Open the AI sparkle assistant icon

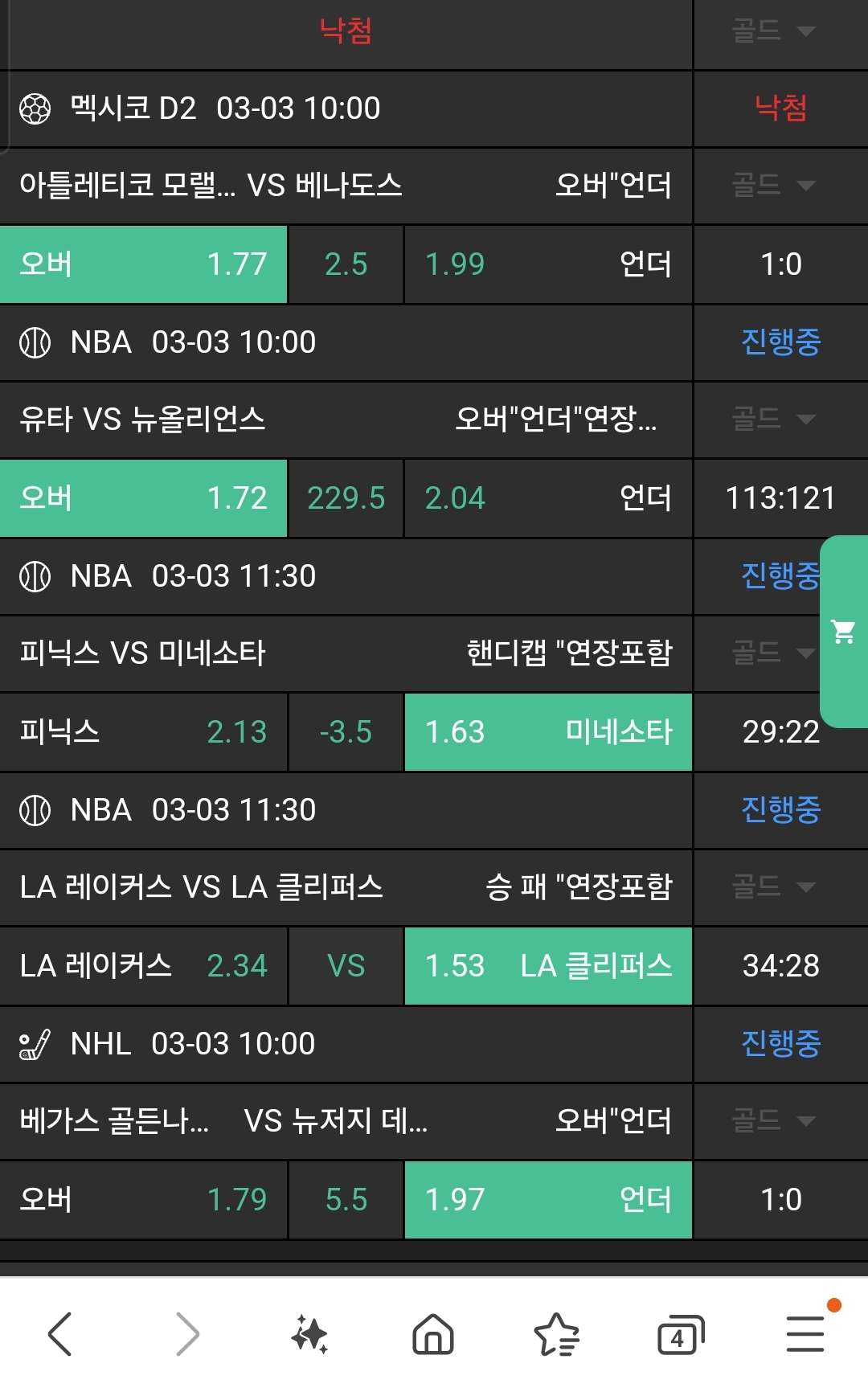[x=309, y=1334]
